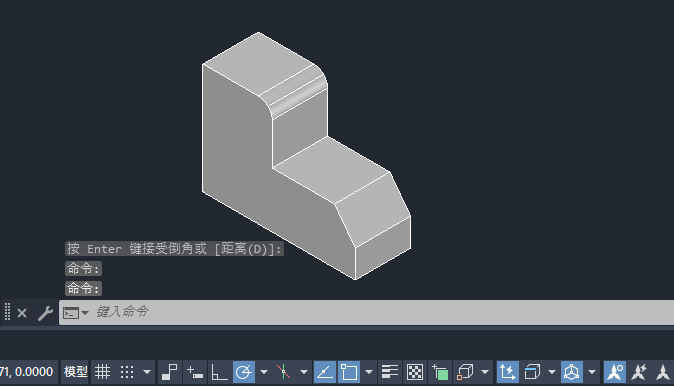Open command line customize wrench icon
This screenshot has width=674, height=386.
[x=45, y=313]
